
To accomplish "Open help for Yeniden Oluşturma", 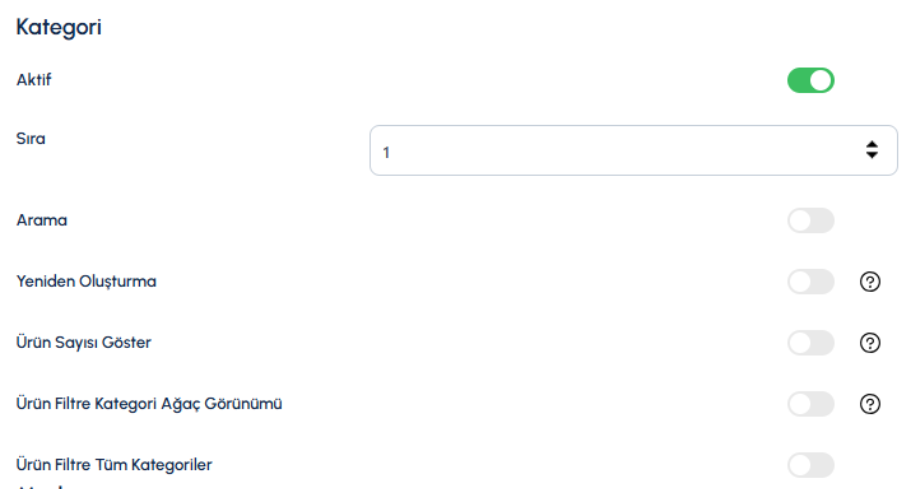I will point(870,282).
